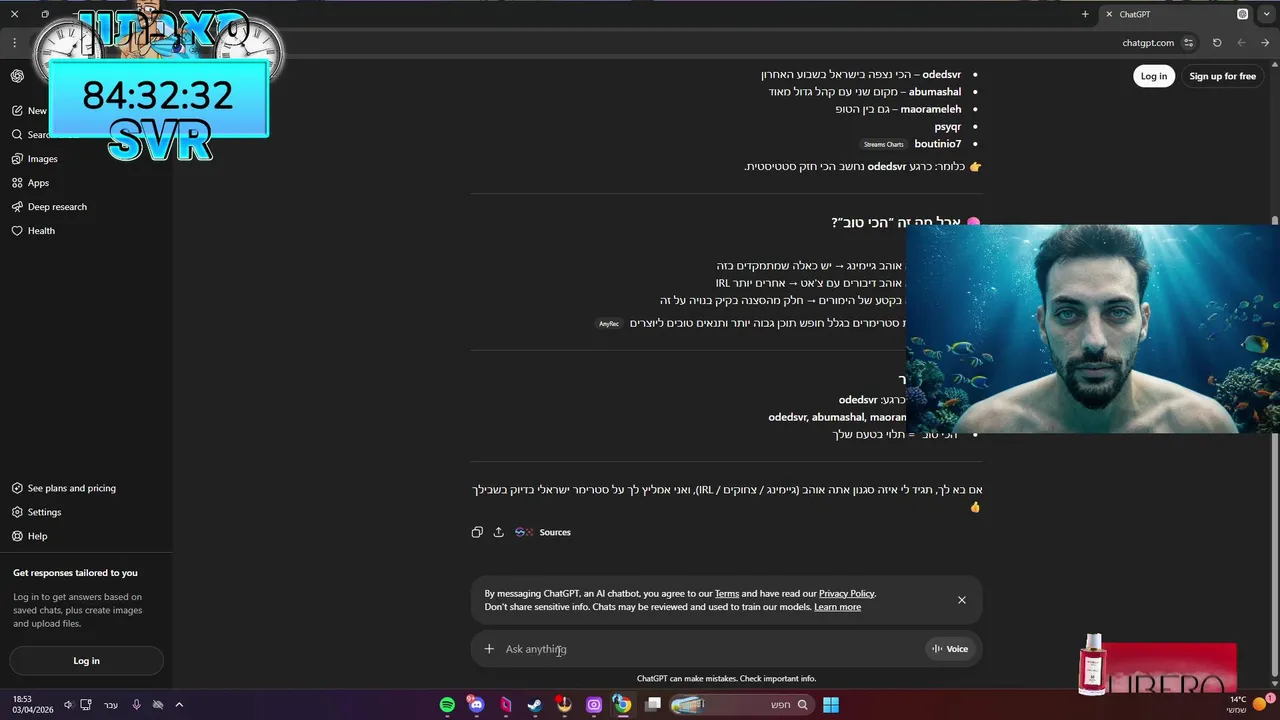Open the Chrome three-dot menu
Screen dimensions: 1280x720
click(14, 43)
